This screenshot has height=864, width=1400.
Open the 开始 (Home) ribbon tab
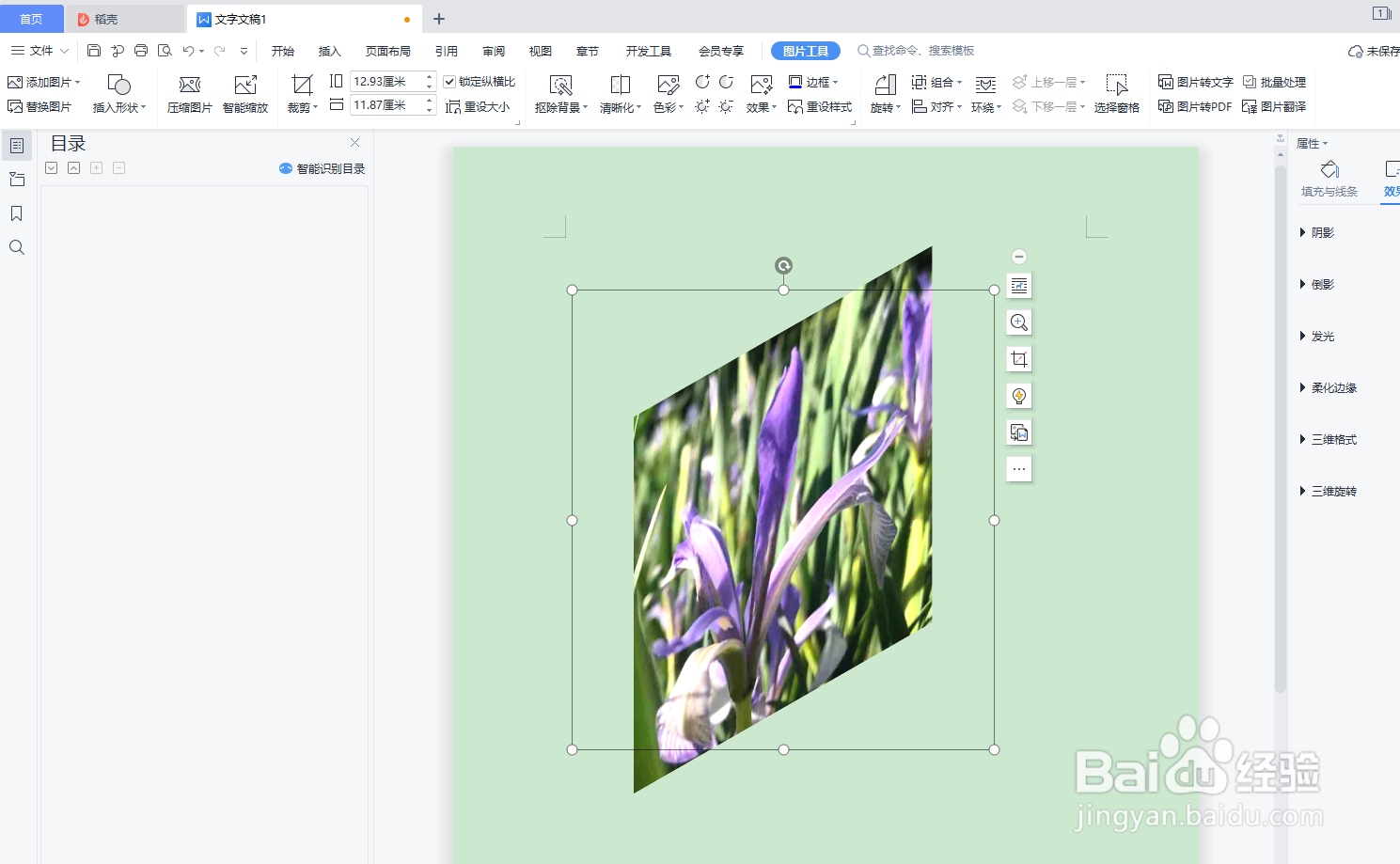pos(283,51)
